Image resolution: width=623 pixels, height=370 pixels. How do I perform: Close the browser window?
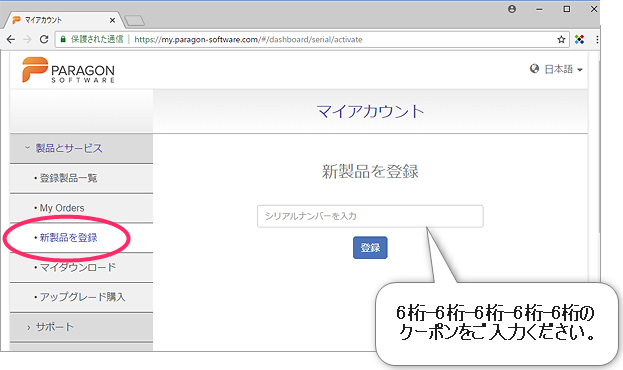tap(594, 9)
